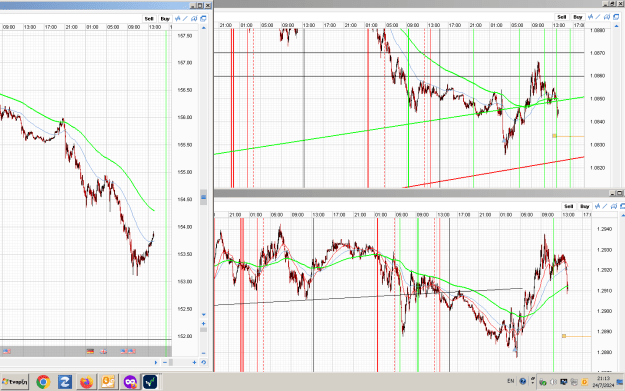Click Sell button in bottom-right chart

(x=568, y=206)
